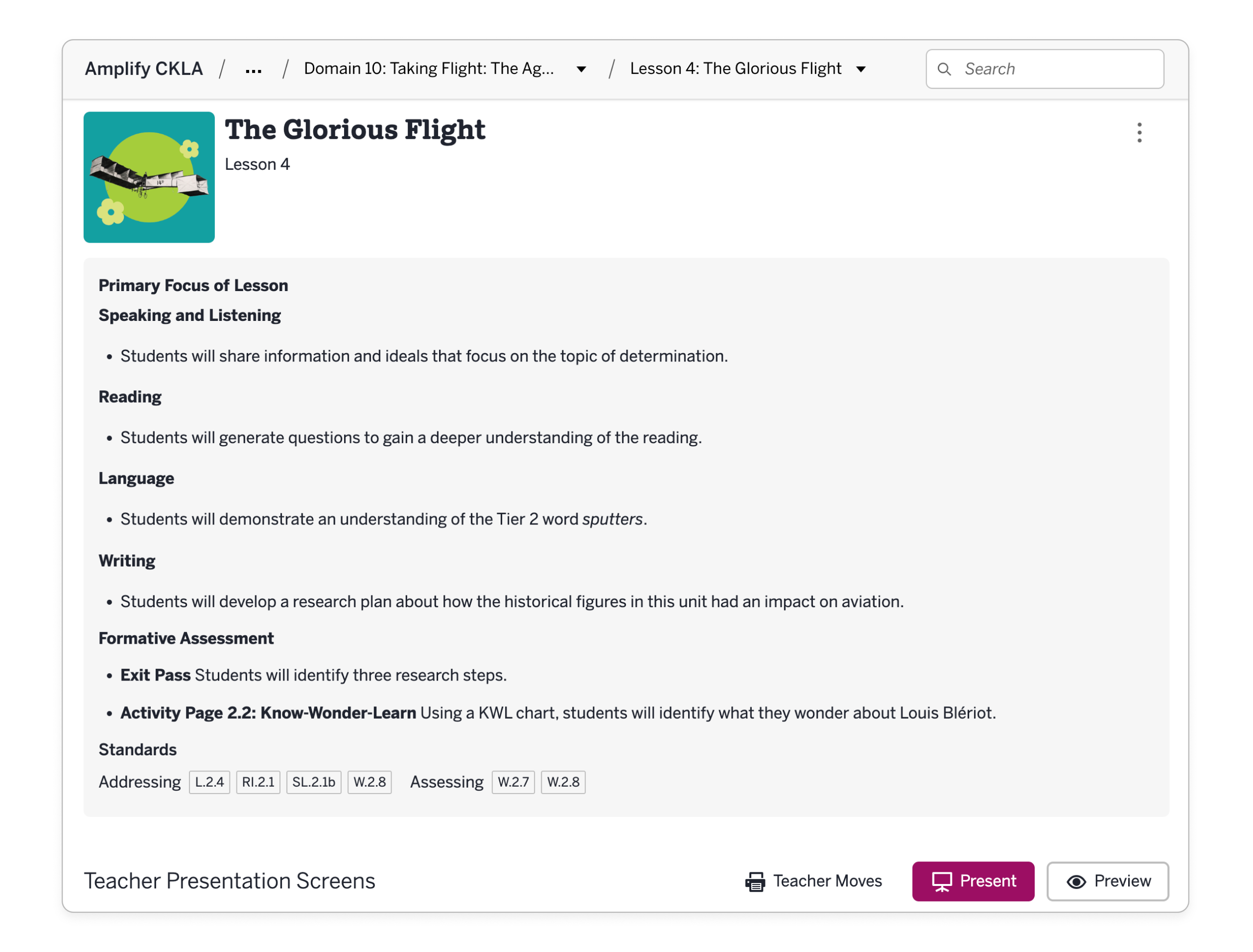1253x952 pixels.
Task: Select Lesson 4: The Glorious Flight breadcrumb
Action: [x=735, y=68]
